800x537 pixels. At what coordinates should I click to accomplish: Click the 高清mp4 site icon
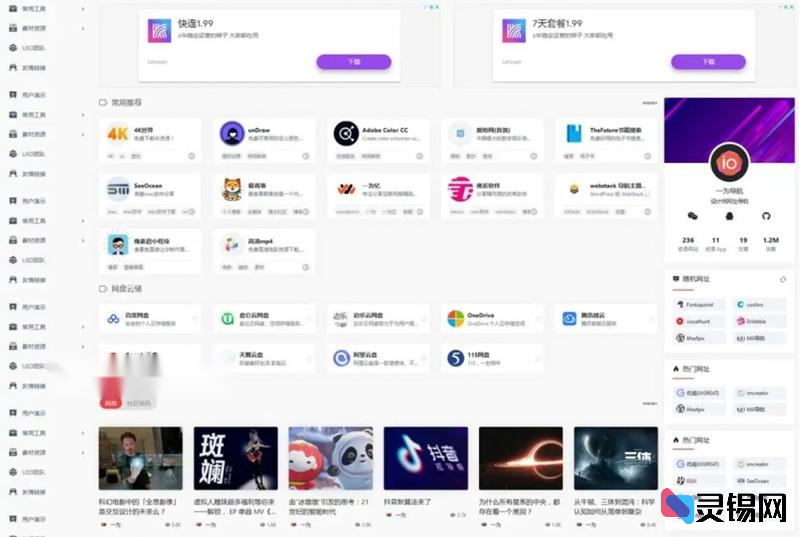(x=232, y=245)
